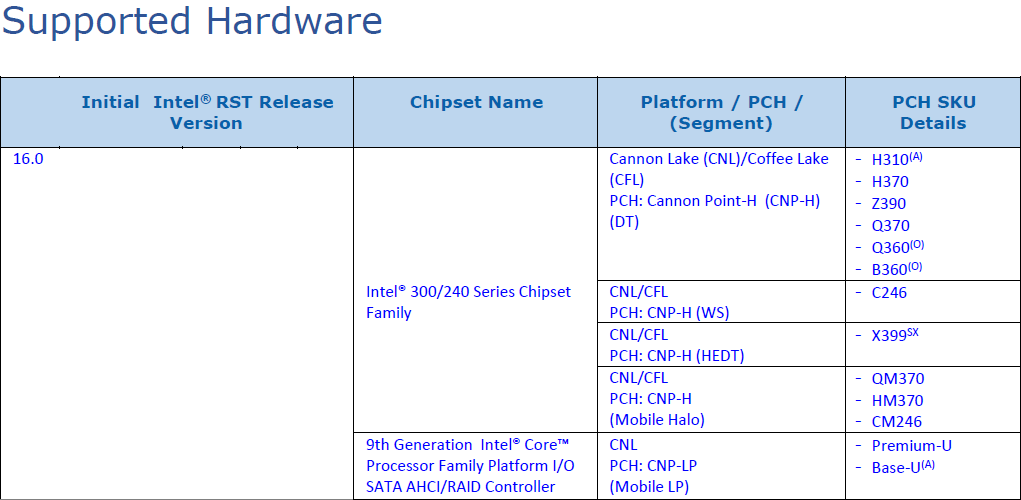Select the '(DT)' segment text
This screenshot has width=1021, height=500.
[x=624, y=222]
